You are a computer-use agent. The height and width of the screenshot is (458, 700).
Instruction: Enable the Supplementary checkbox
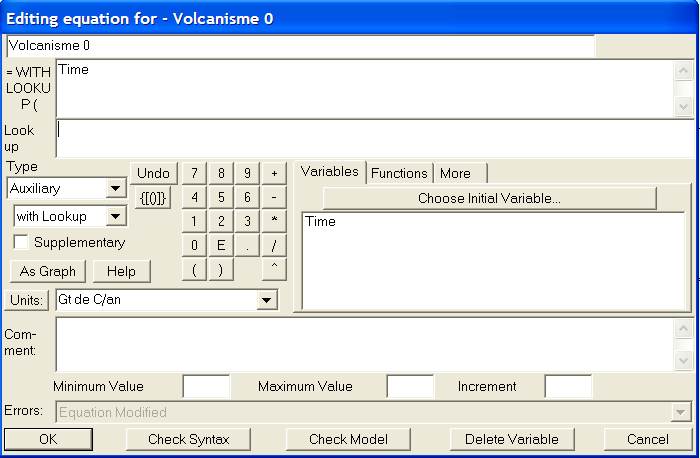pos(21,243)
